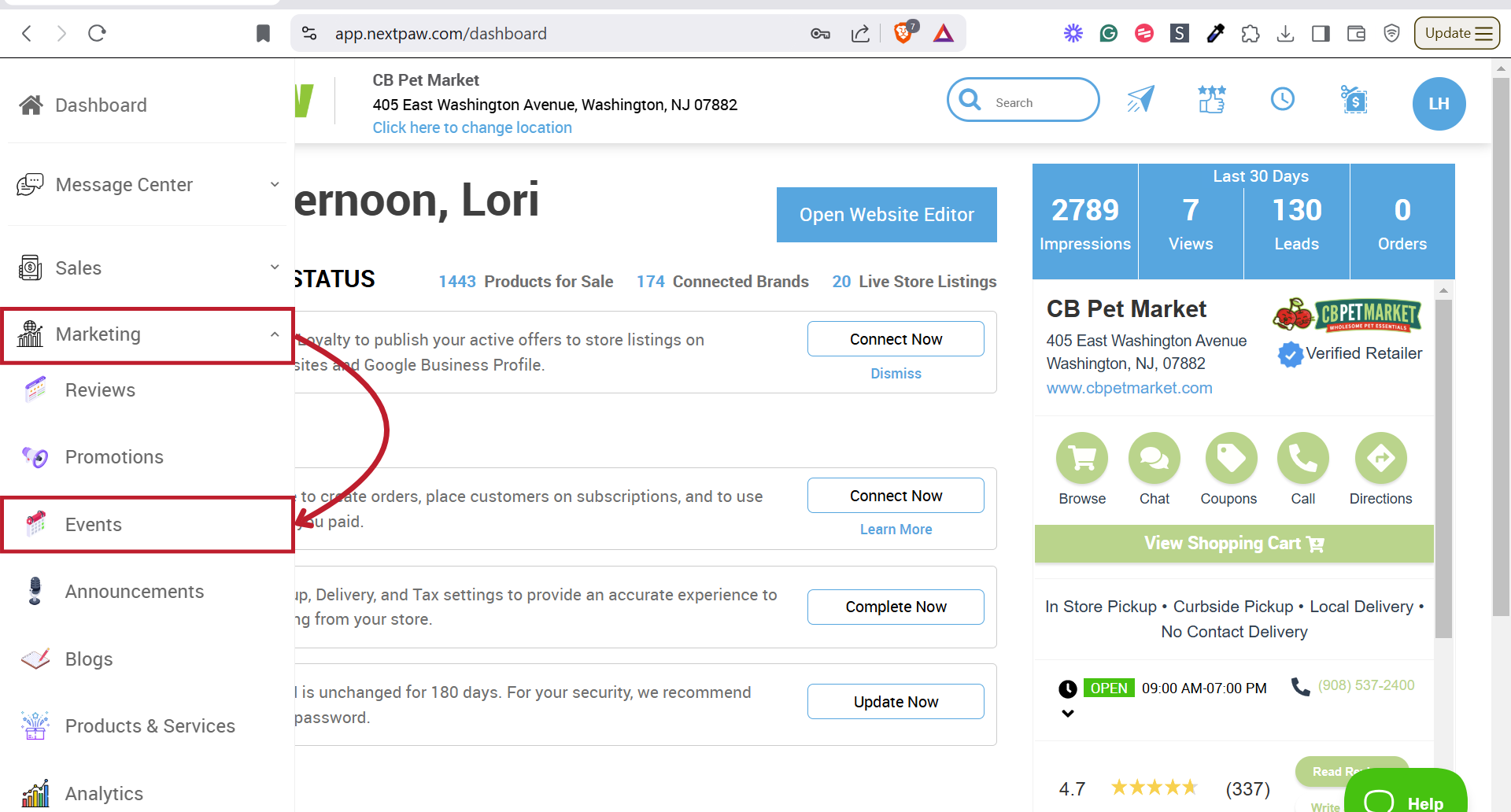Click Complete Now button
Screen dimensions: 1511x812
pyautogui.click(x=896, y=607)
